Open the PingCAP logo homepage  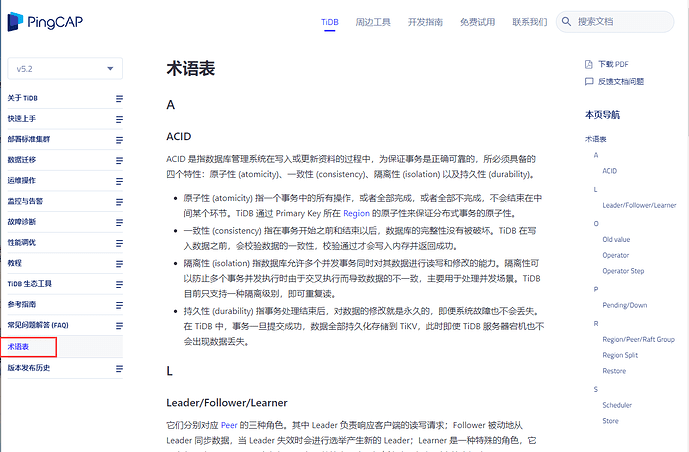pyautogui.click(x=45, y=22)
